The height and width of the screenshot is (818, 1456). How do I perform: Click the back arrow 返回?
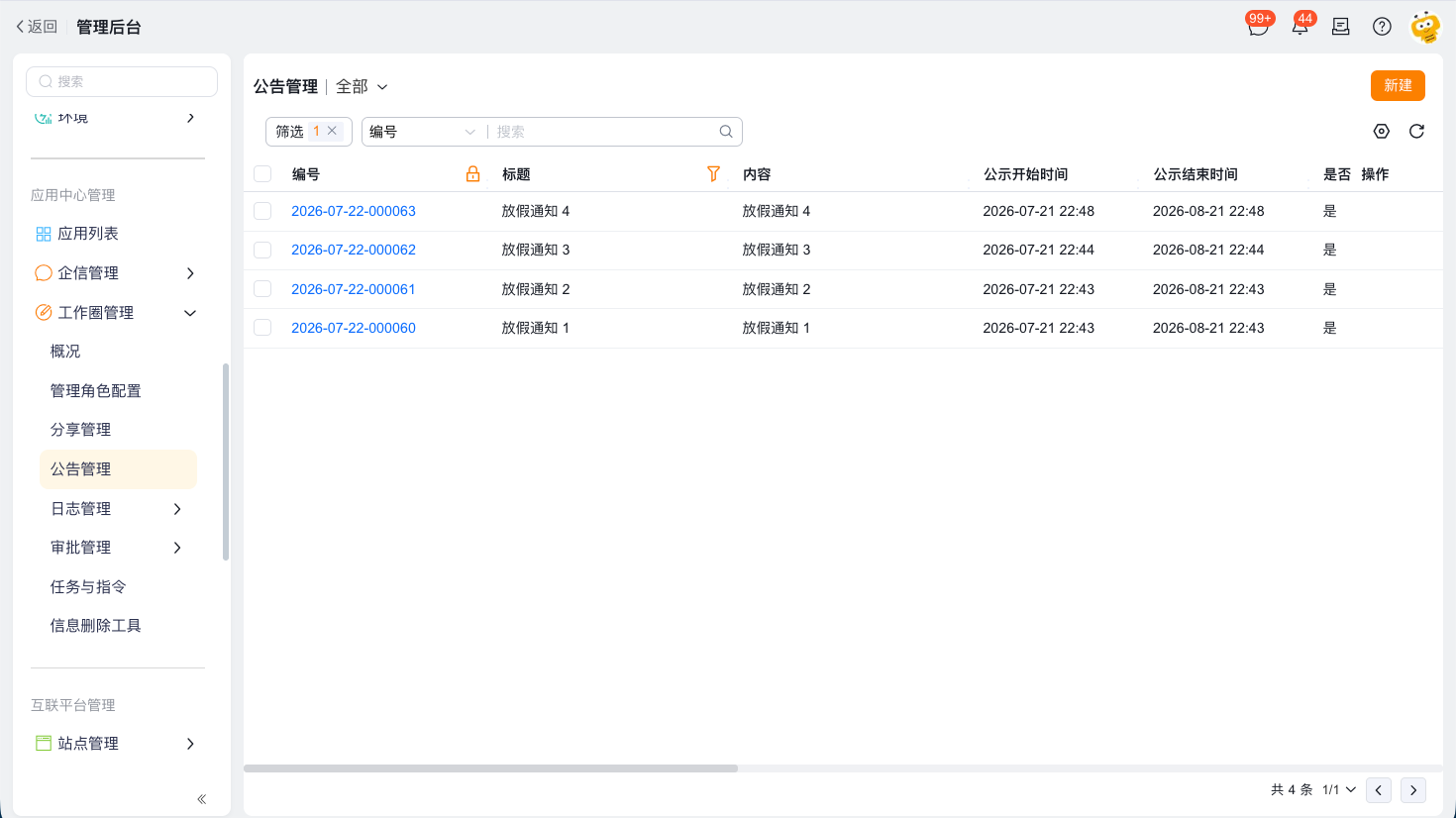click(x=37, y=27)
